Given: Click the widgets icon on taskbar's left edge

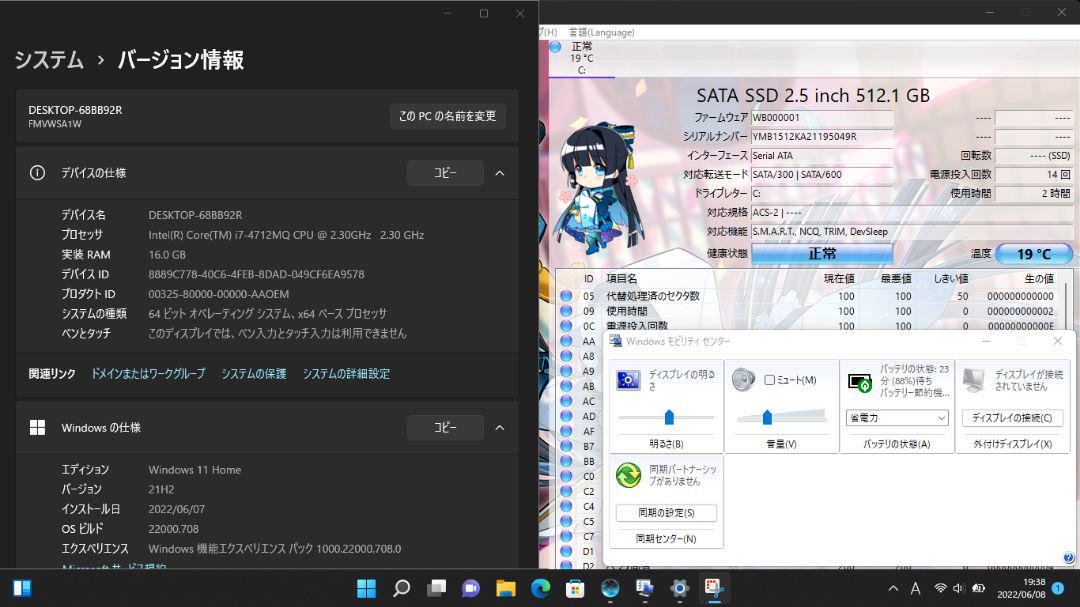Looking at the screenshot, I should (x=22, y=588).
